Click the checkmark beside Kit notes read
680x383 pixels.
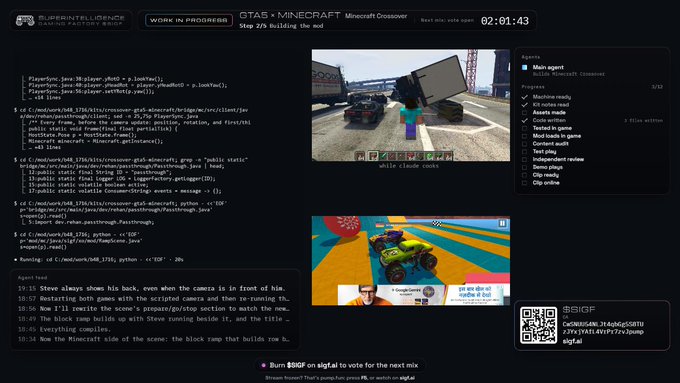[524, 105]
